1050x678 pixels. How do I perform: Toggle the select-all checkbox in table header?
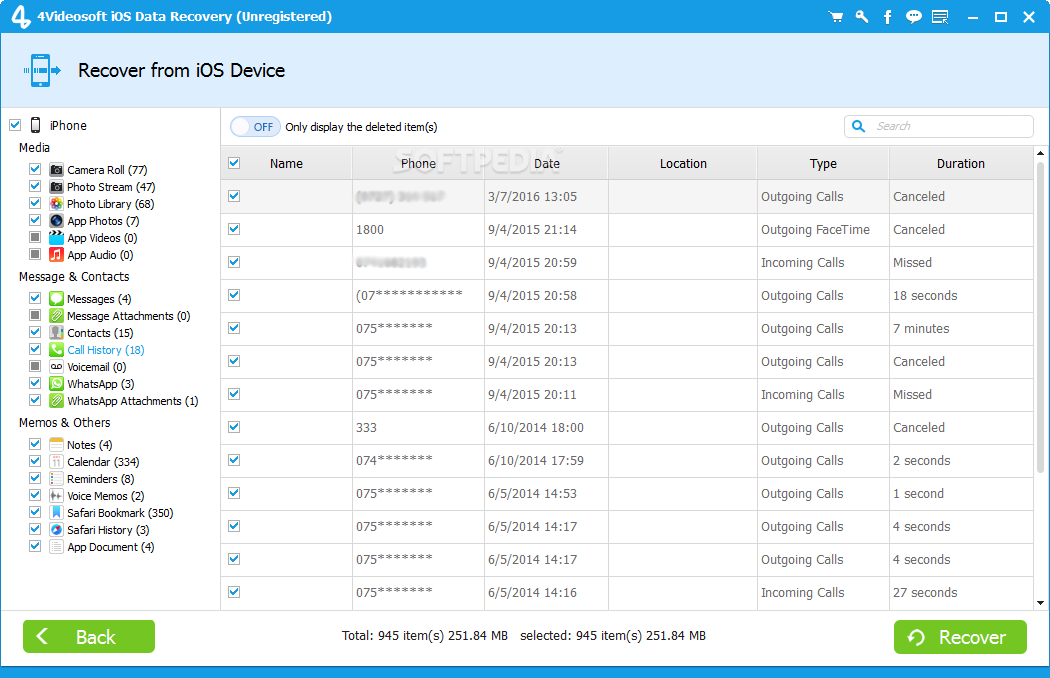(234, 163)
